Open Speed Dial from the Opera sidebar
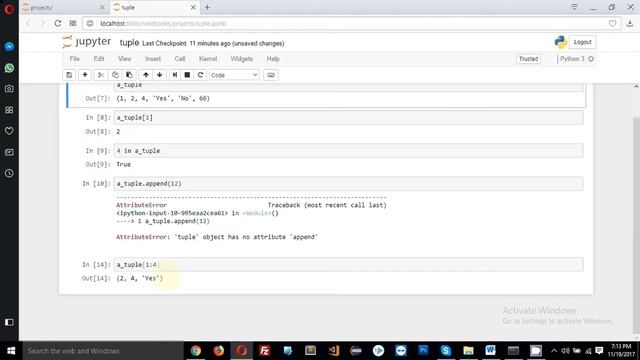The width and height of the screenshot is (640, 360). [x=9, y=110]
